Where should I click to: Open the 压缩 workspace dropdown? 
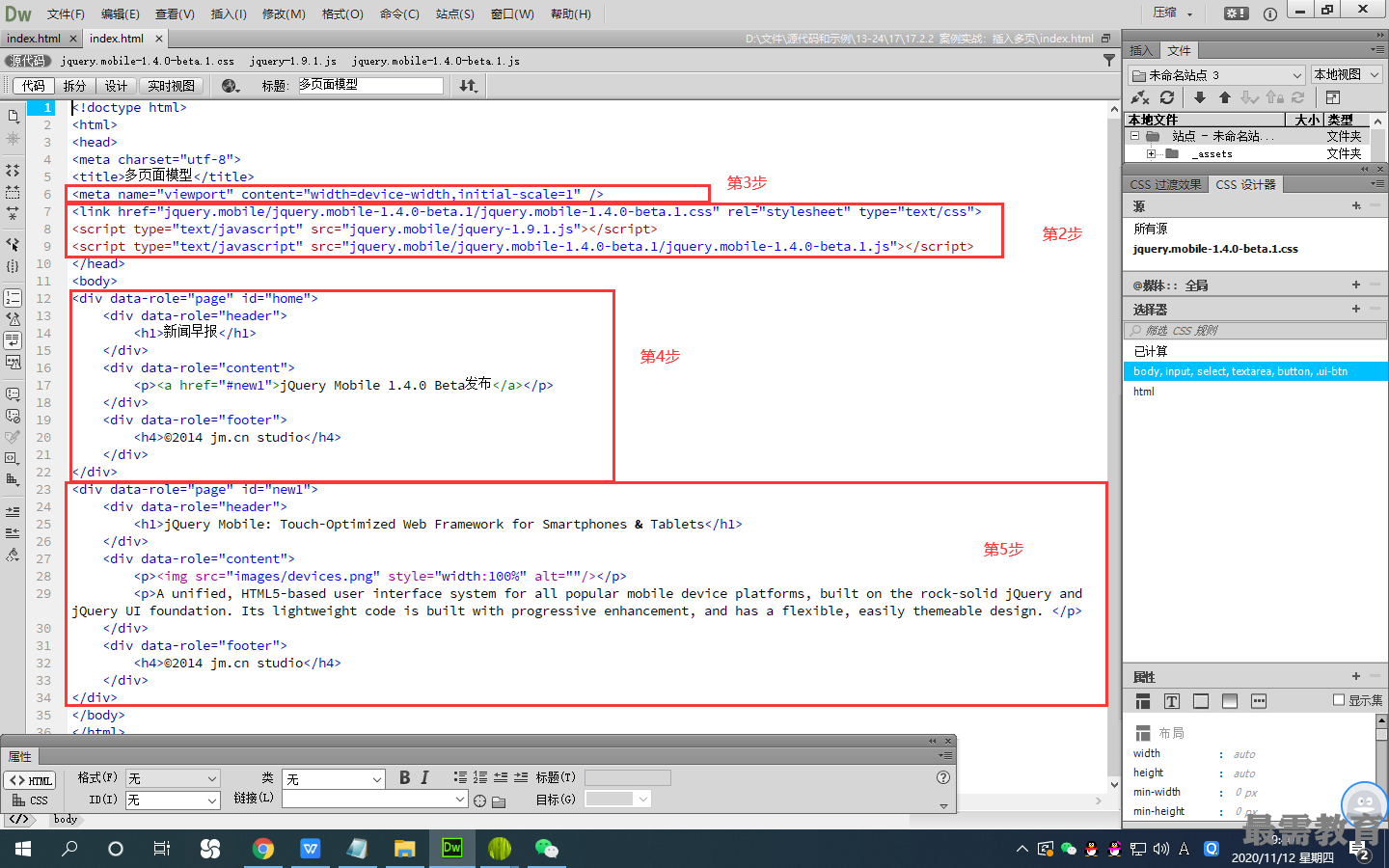(x=1173, y=13)
